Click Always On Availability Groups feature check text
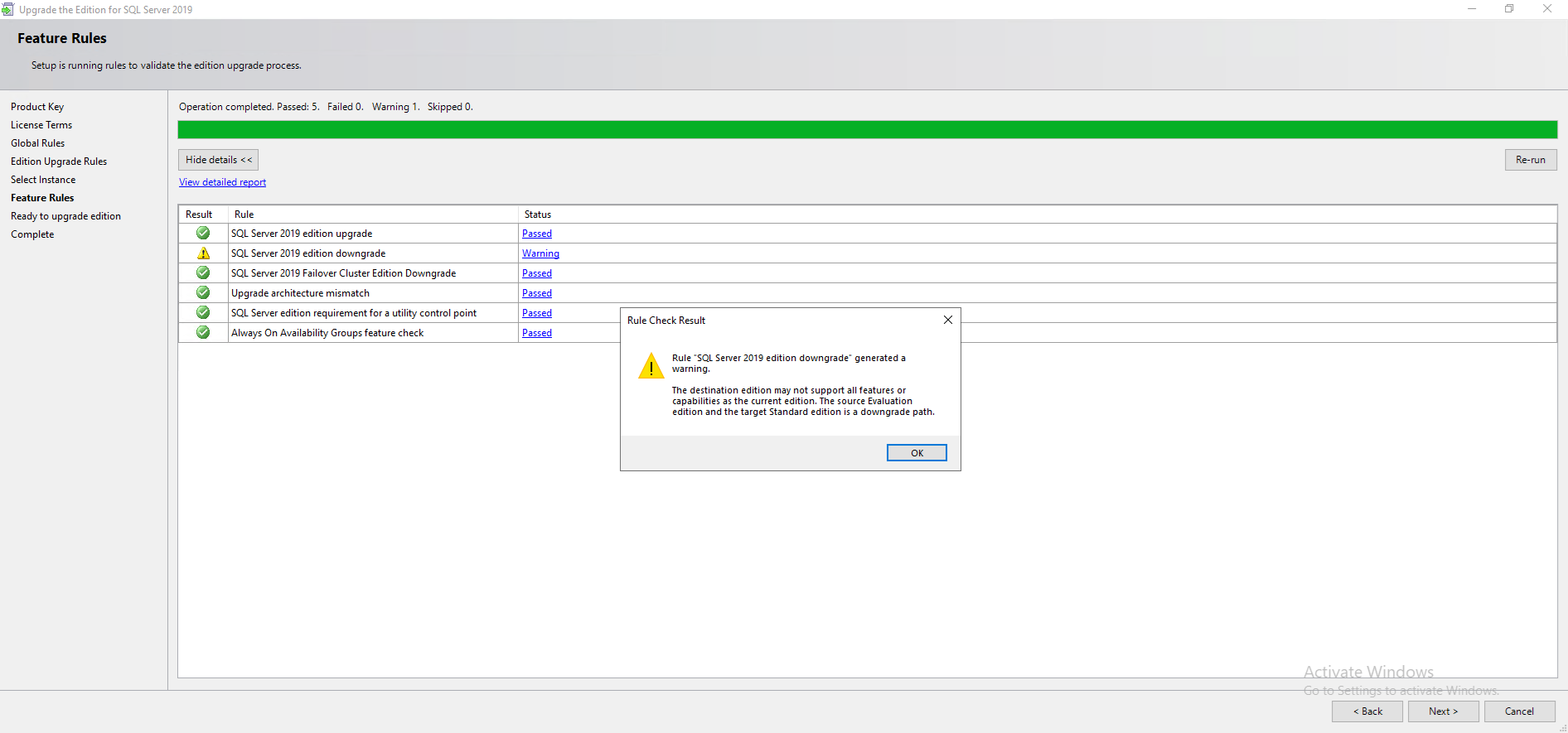Viewport: 1568px width, 733px height. coord(327,333)
